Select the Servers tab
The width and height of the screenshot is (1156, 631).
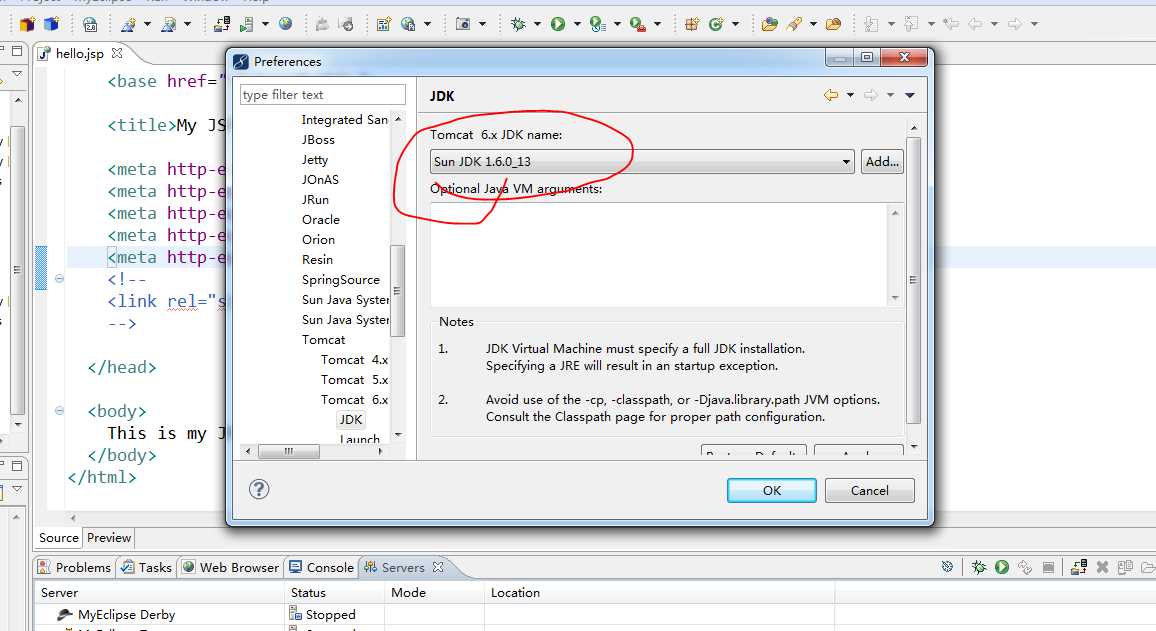[403, 567]
